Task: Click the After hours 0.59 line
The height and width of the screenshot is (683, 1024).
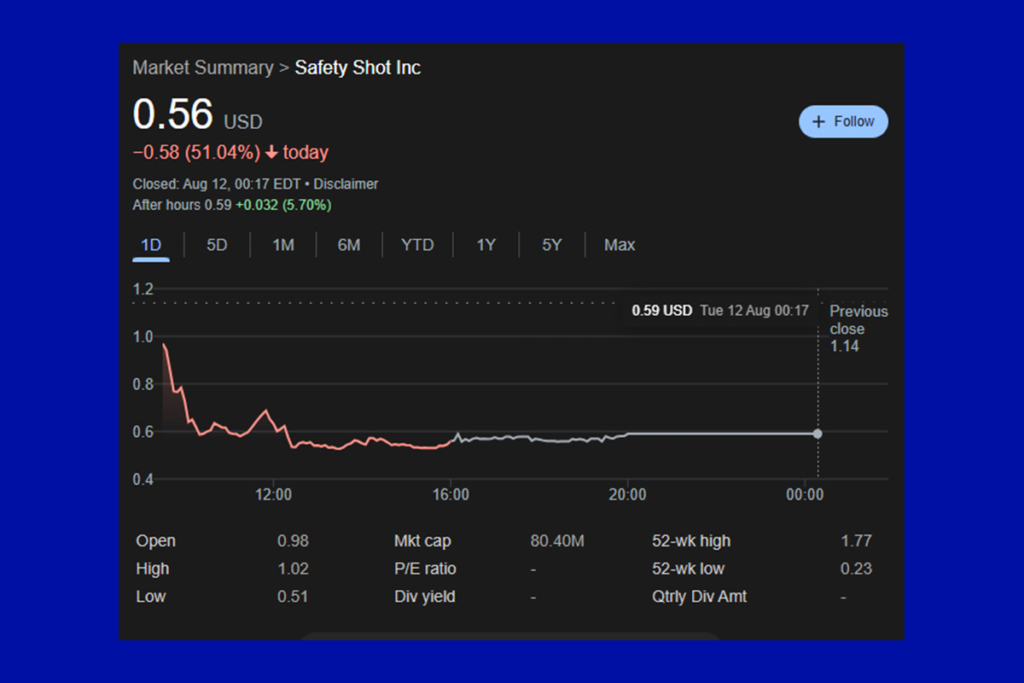Action: pyautogui.click(x=232, y=205)
